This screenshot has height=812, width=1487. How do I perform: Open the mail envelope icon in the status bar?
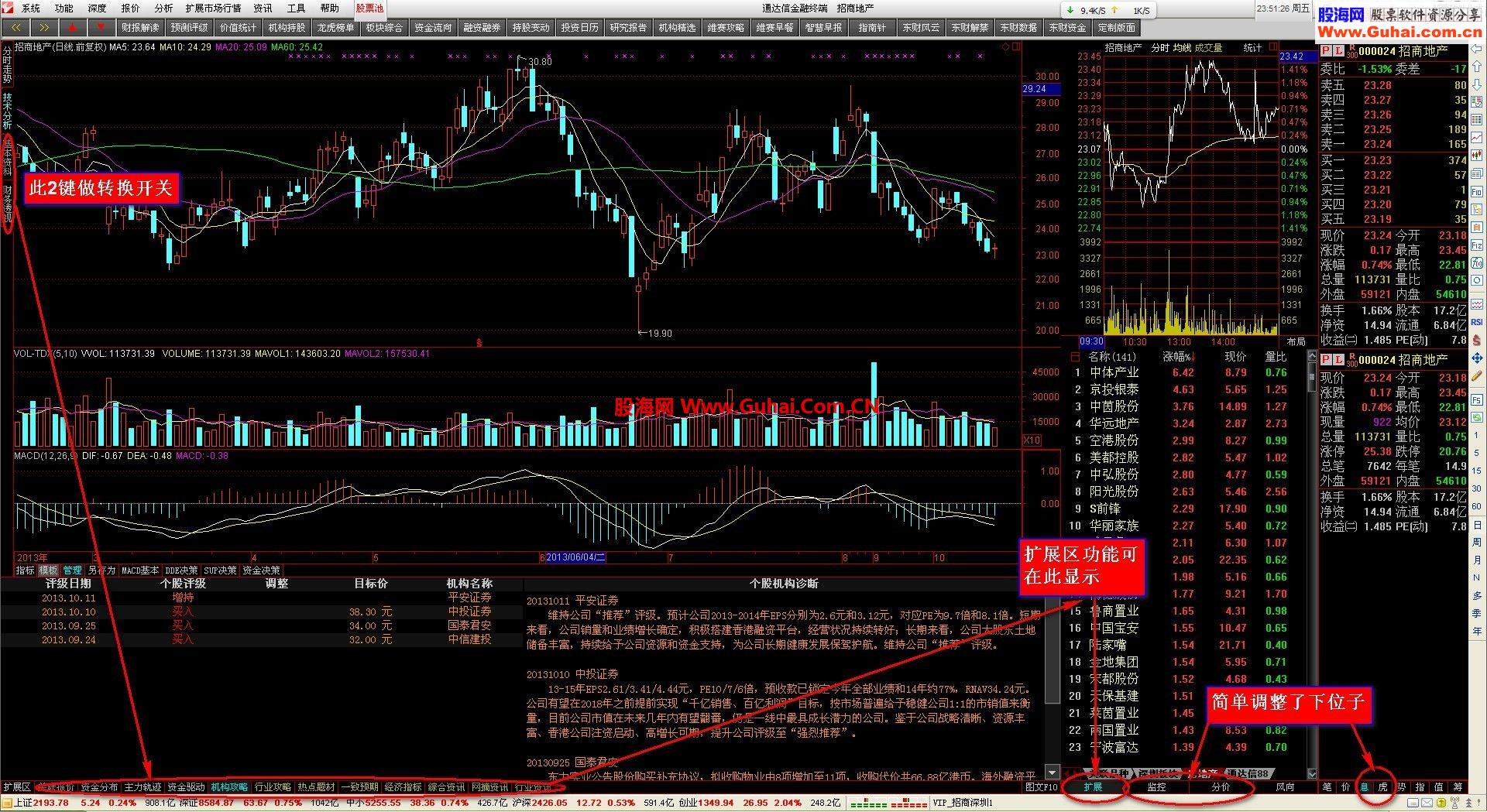pyautogui.click(x=1427, y=803)
